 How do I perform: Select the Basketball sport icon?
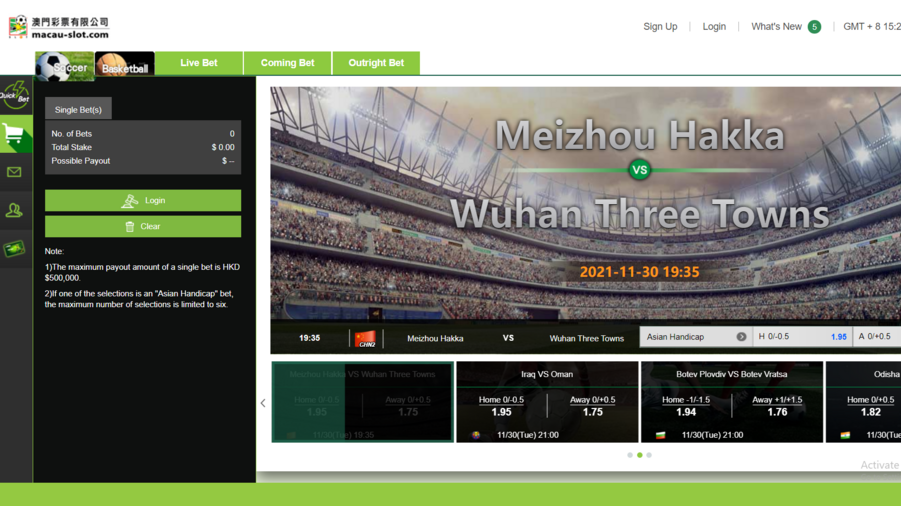click(125, 66)
